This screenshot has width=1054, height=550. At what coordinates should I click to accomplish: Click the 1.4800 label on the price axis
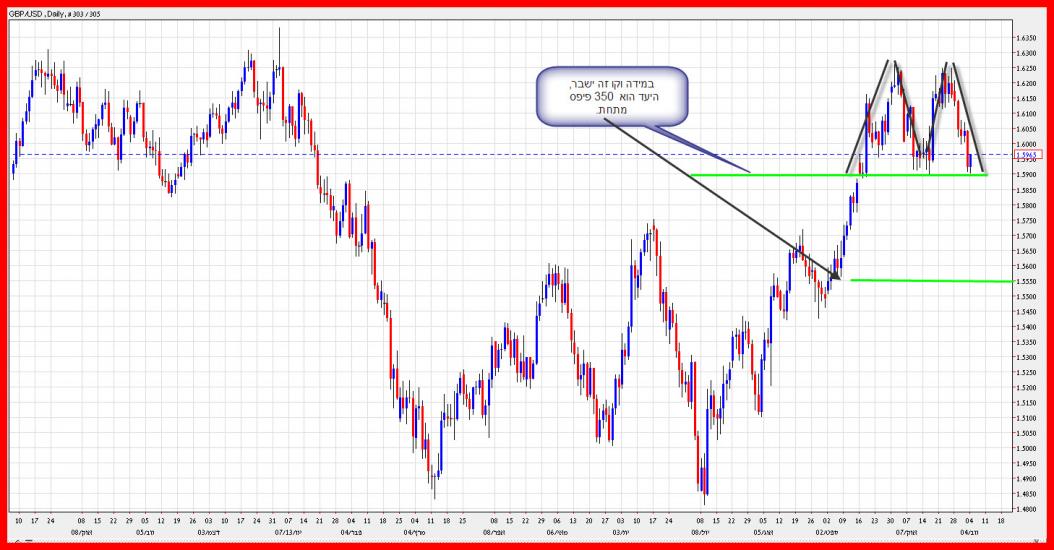[1025, 509]
